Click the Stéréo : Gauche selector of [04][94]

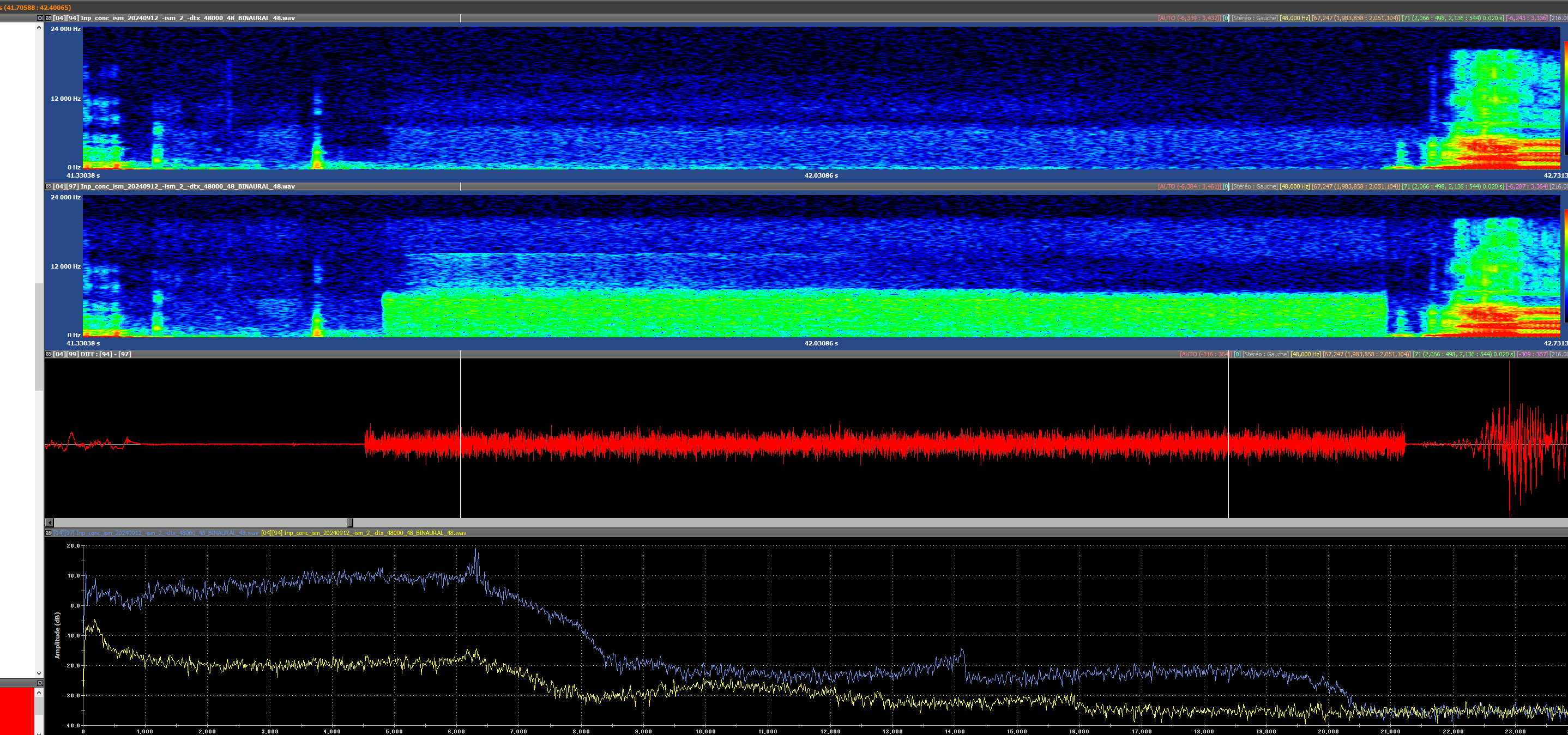click(x=1255, y=19)
